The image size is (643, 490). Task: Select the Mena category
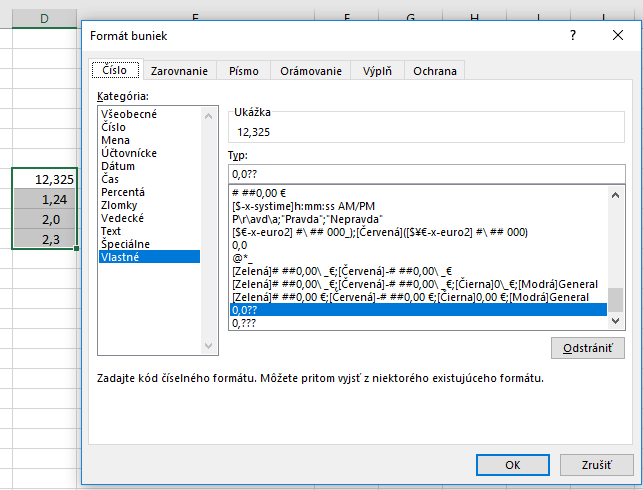(x=115, y=141)
